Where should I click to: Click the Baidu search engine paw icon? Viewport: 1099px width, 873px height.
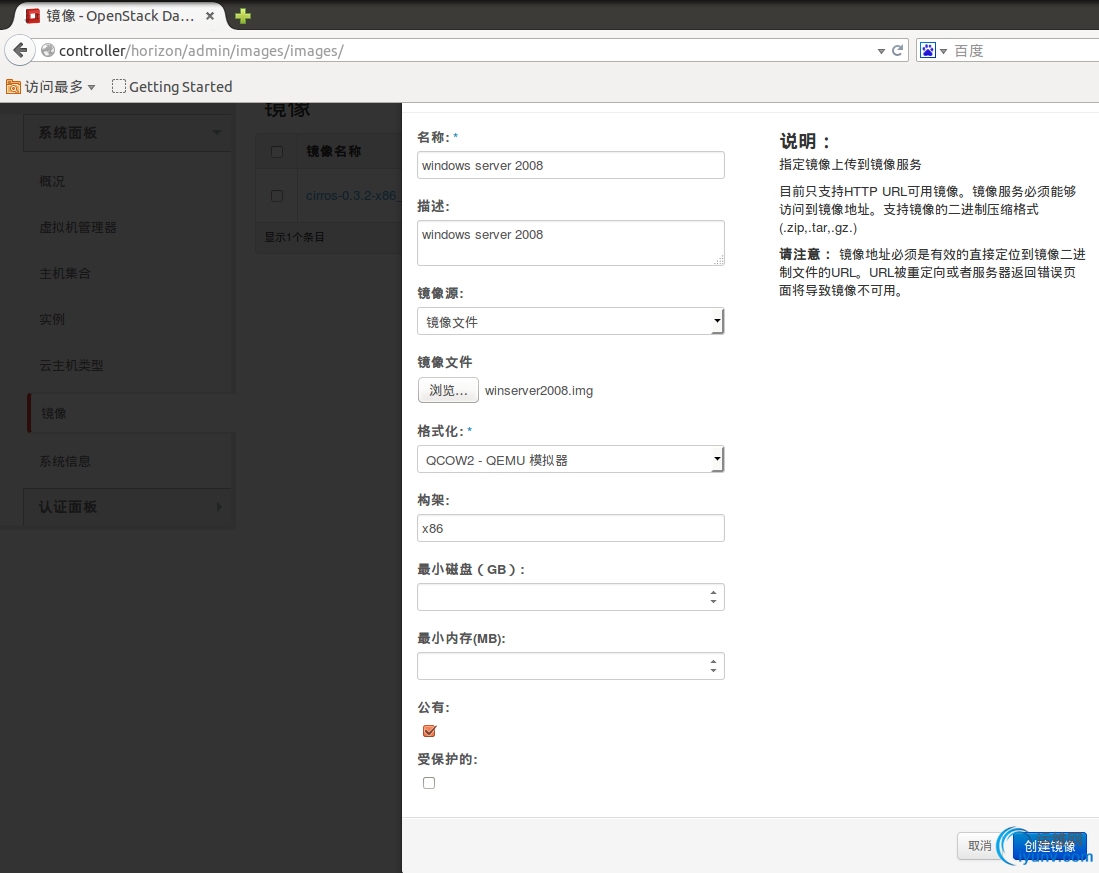927,50
